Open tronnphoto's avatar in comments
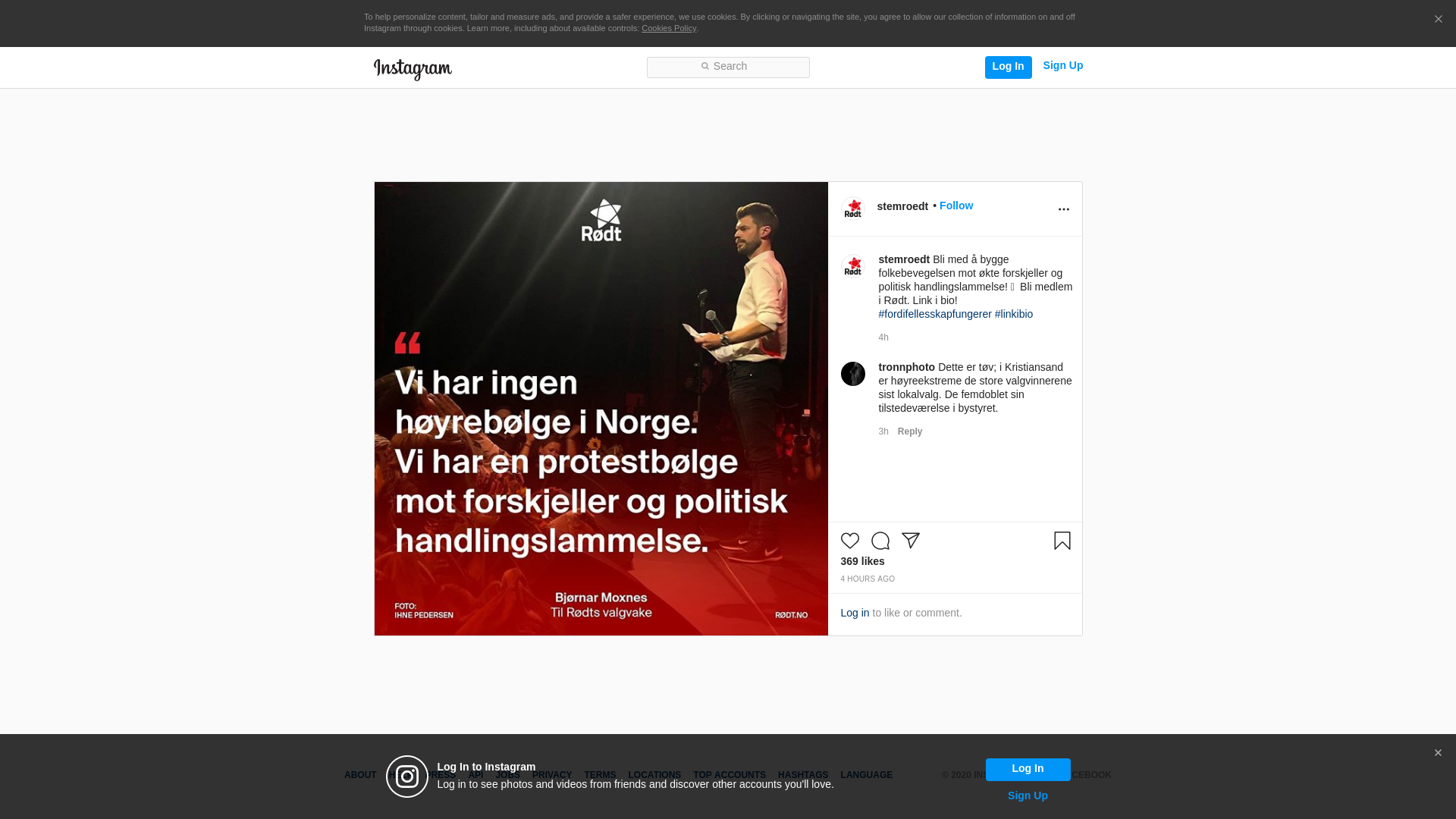Viewport: 1456px width, 819px height. point(853,374)
